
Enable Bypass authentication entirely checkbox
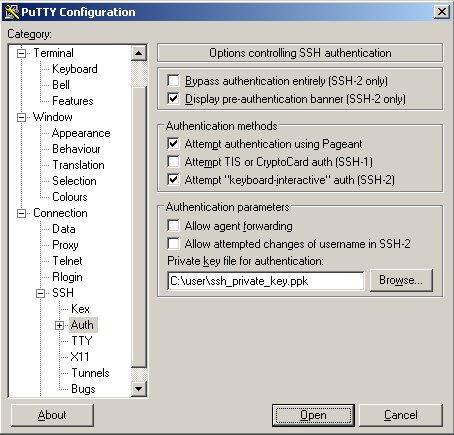[173, 81]
